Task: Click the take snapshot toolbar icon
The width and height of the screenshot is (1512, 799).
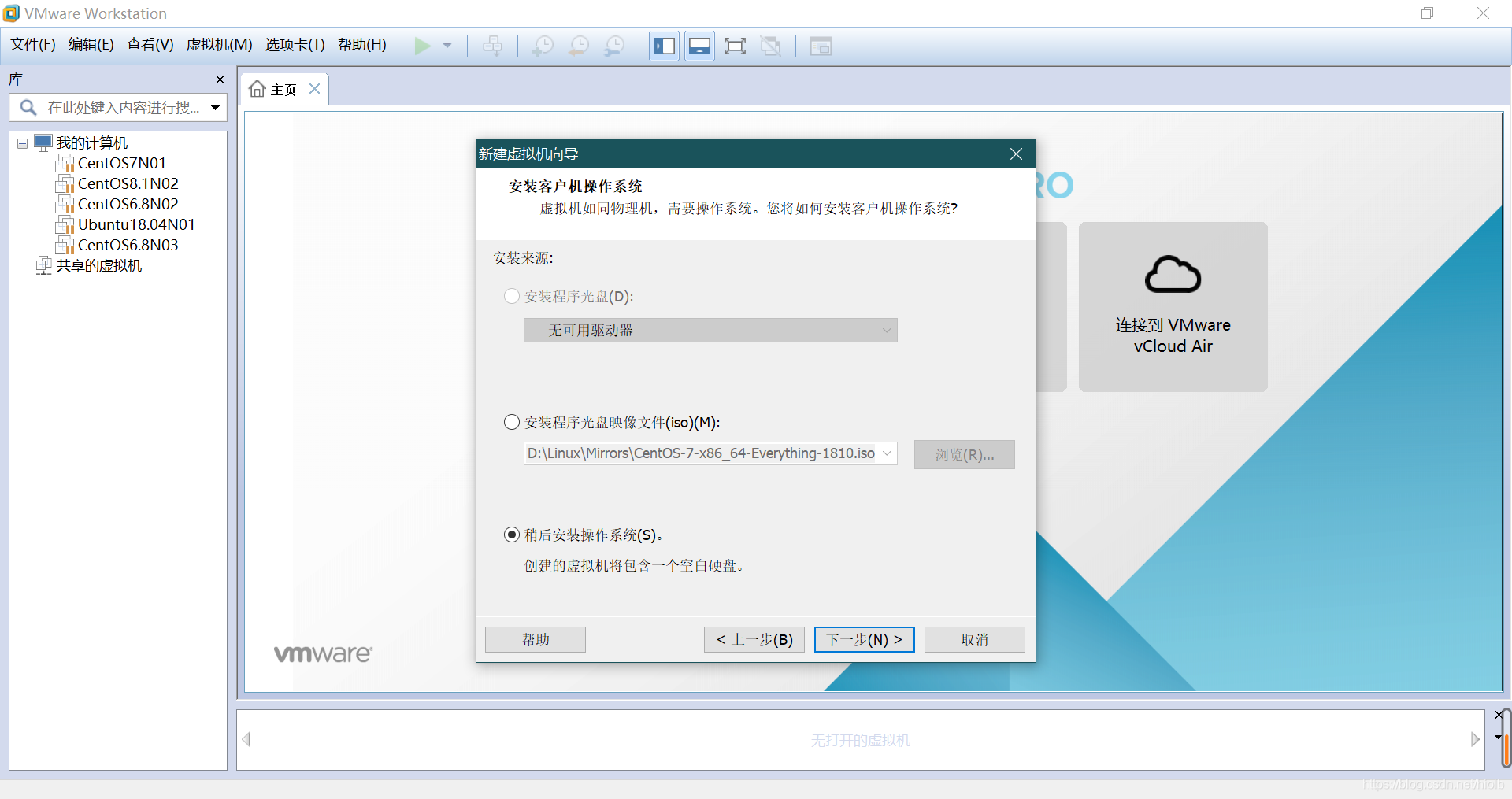Action: tap(543, 46)
